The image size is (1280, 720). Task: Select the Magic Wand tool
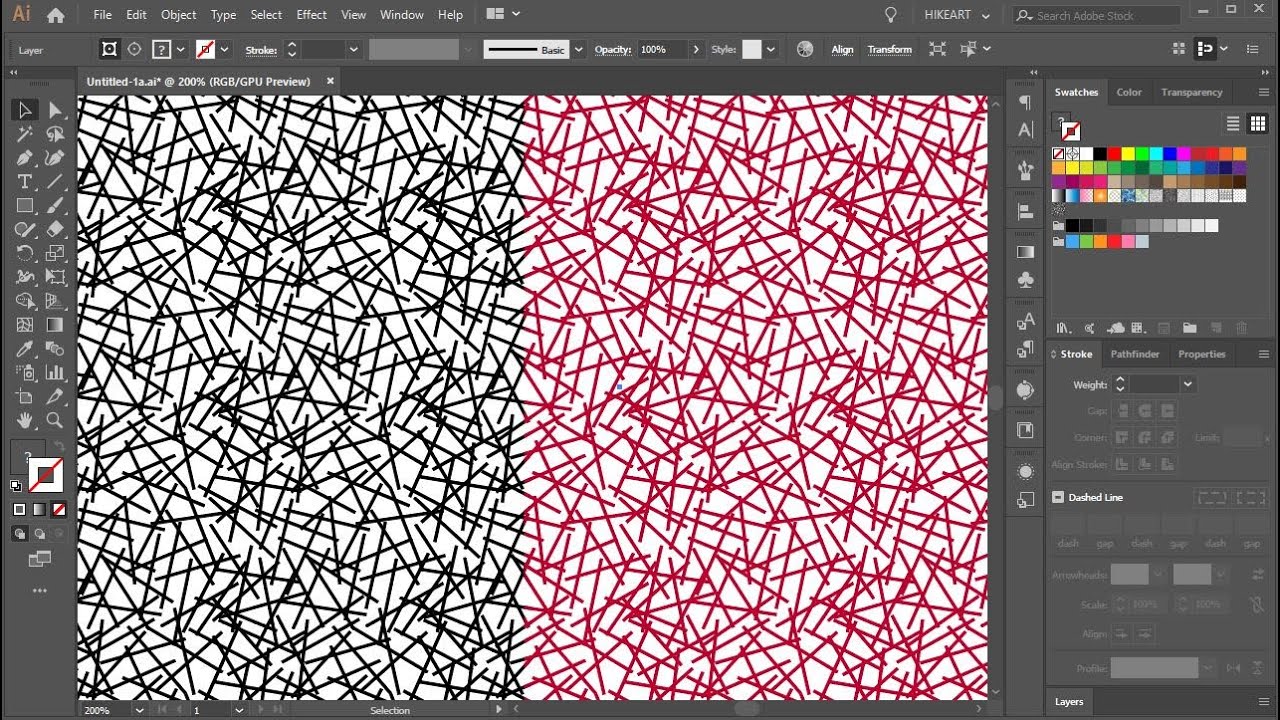click(x=25, y=134)
